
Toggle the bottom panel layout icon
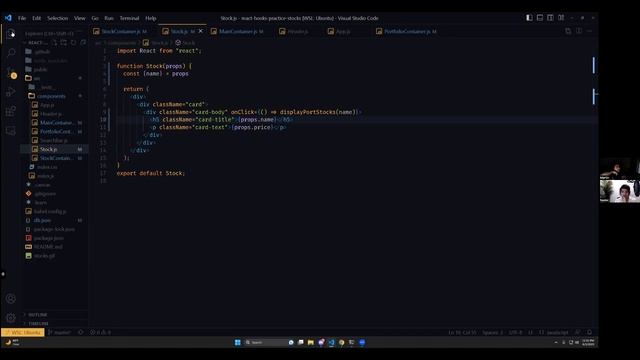(540, 18)
